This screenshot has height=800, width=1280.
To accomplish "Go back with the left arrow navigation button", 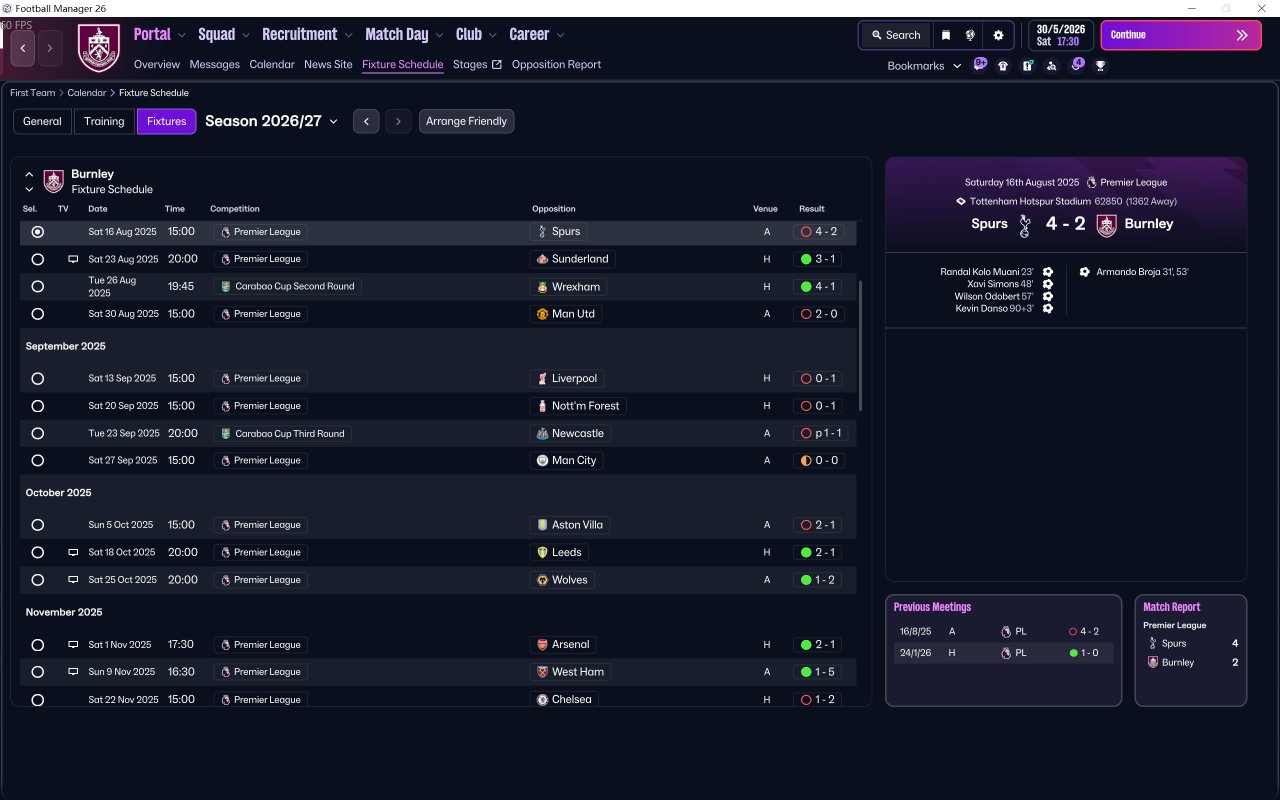I will 23,48.
